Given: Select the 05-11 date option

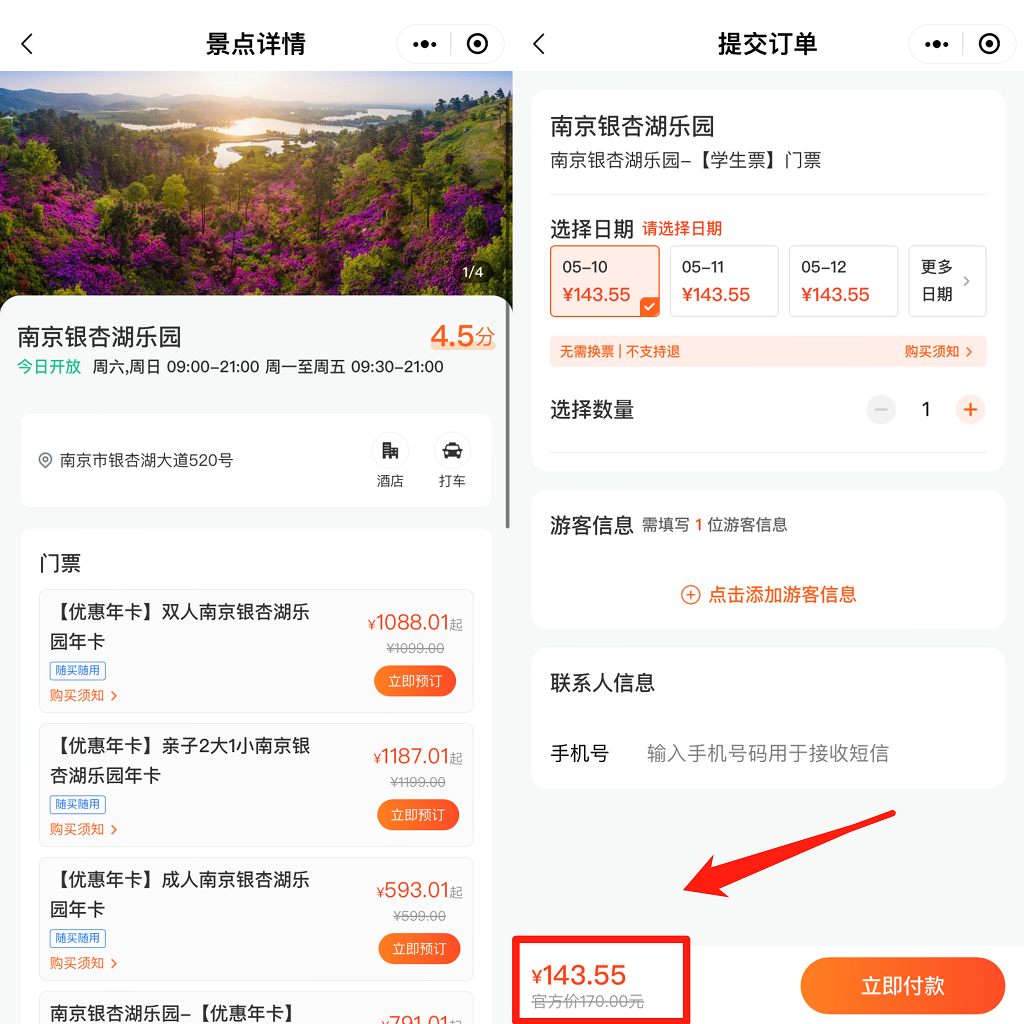Looking at the screenshot, I should tap(723, 281).
